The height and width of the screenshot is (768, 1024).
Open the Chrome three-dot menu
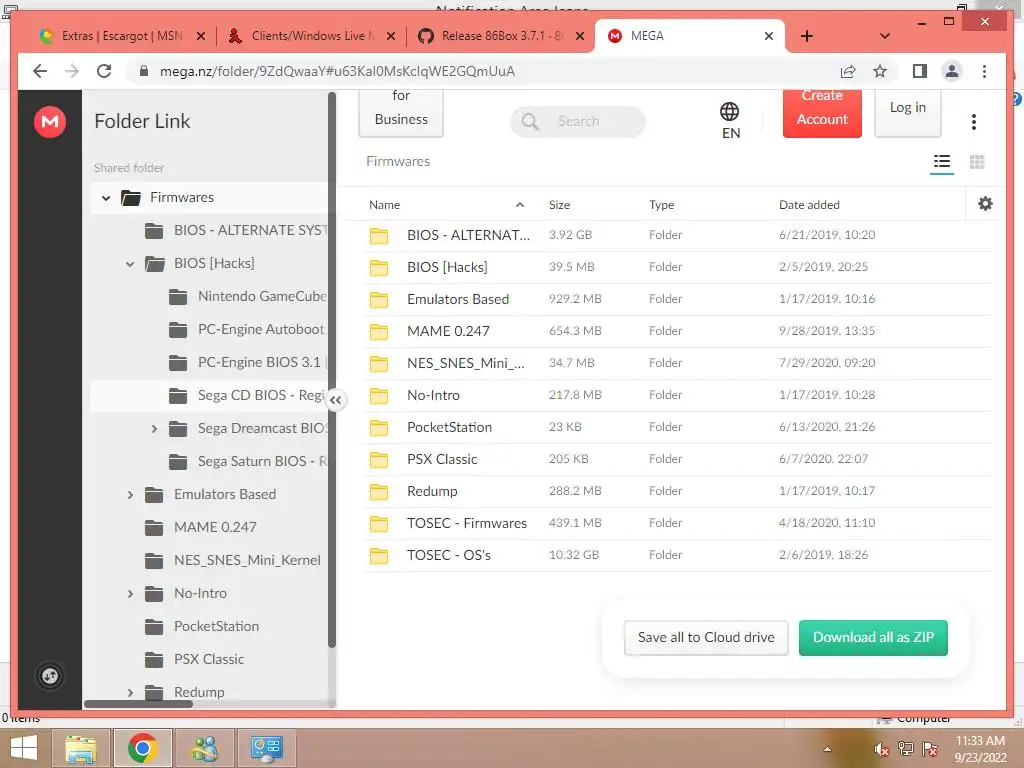984,71
